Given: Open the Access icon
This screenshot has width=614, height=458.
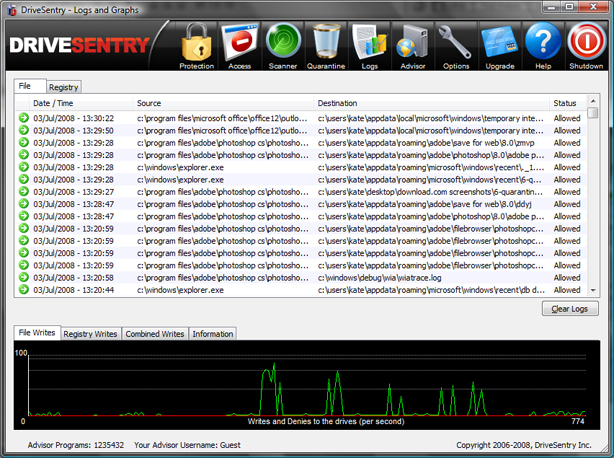Looking at the screenshot, I should [x=240, y=46].
